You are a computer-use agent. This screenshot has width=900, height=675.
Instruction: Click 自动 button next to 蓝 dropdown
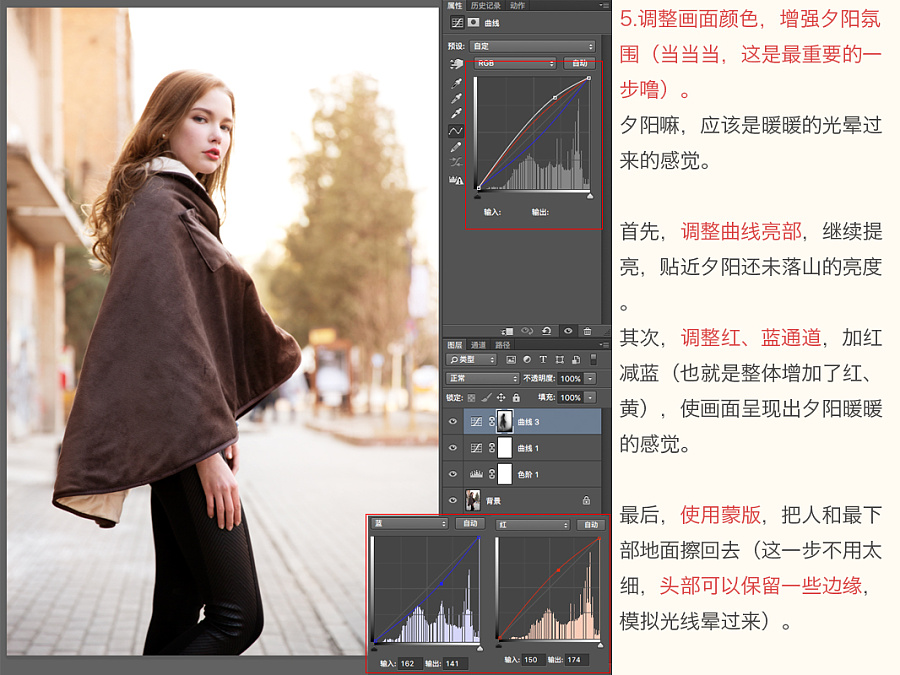(x=470, y=523)
